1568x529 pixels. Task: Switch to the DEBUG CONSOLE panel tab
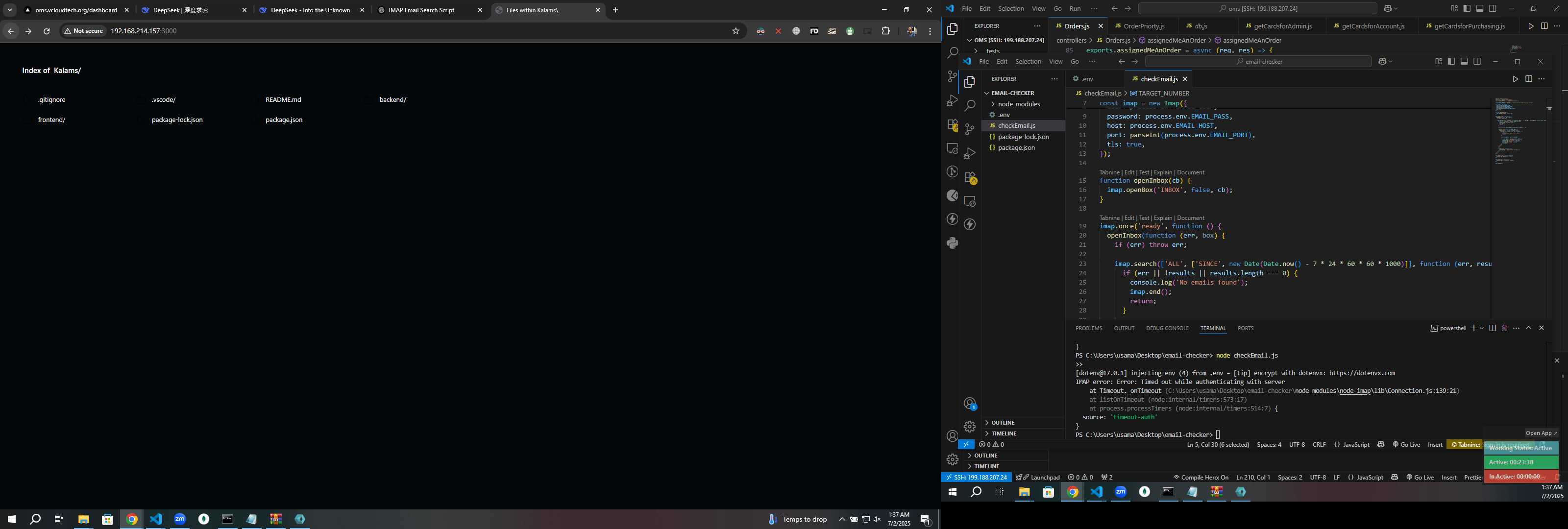pyautogui.click(x=1167, y=328)
